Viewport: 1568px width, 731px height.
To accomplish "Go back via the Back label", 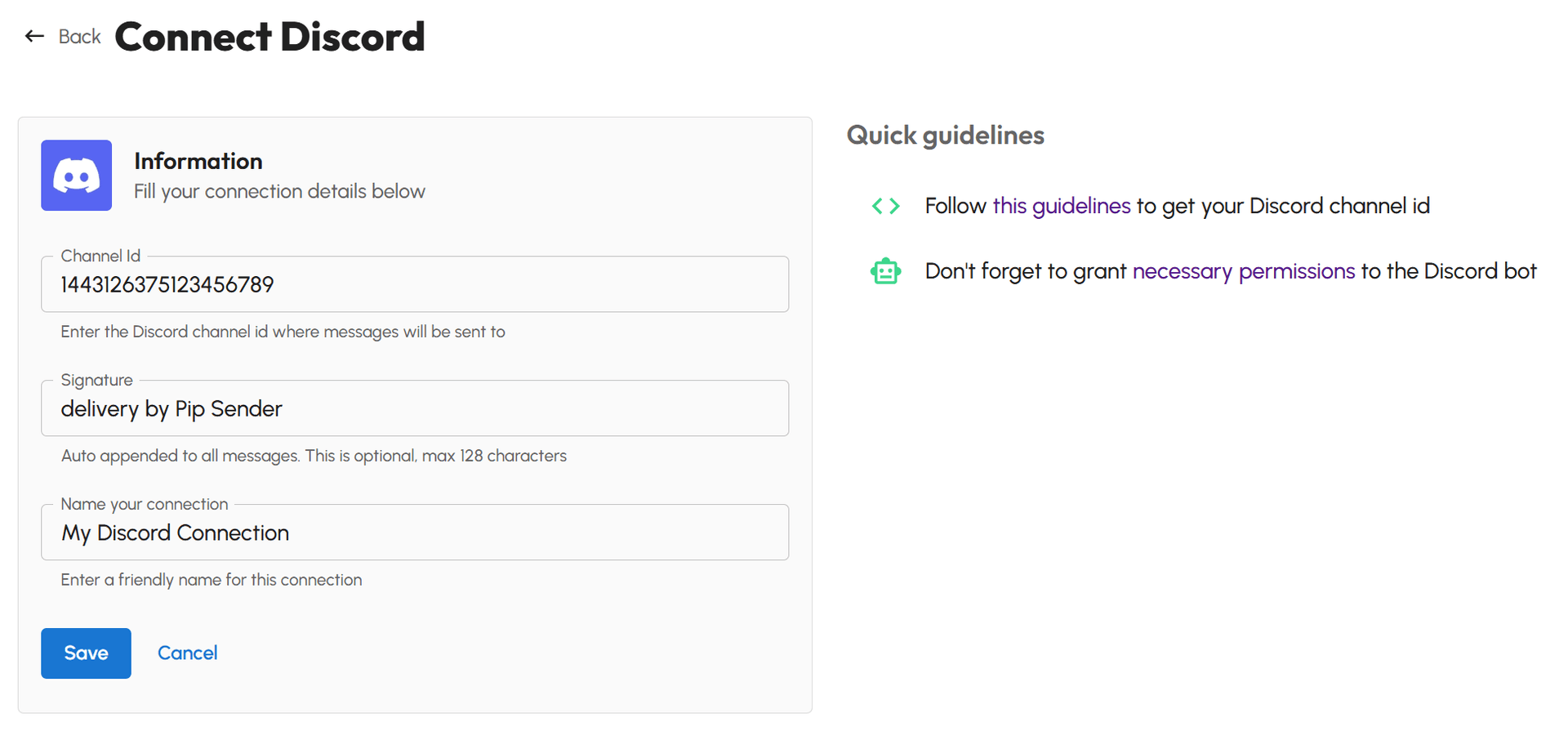I will 79,37.
